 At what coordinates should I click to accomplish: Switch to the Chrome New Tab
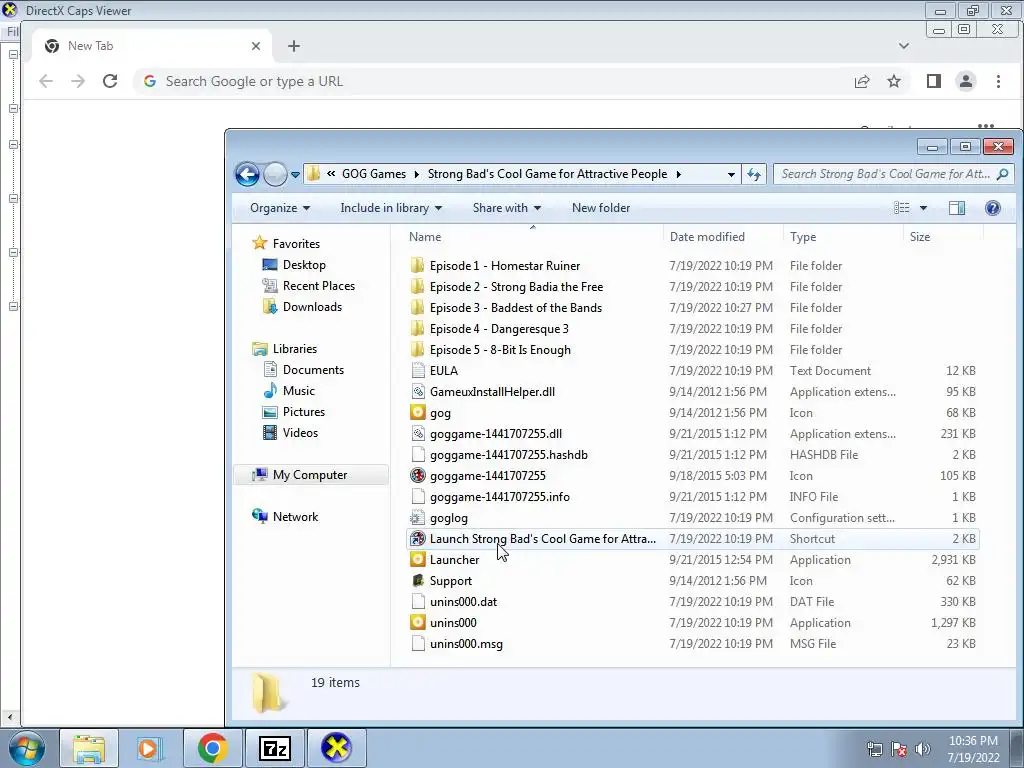(150, 46)
